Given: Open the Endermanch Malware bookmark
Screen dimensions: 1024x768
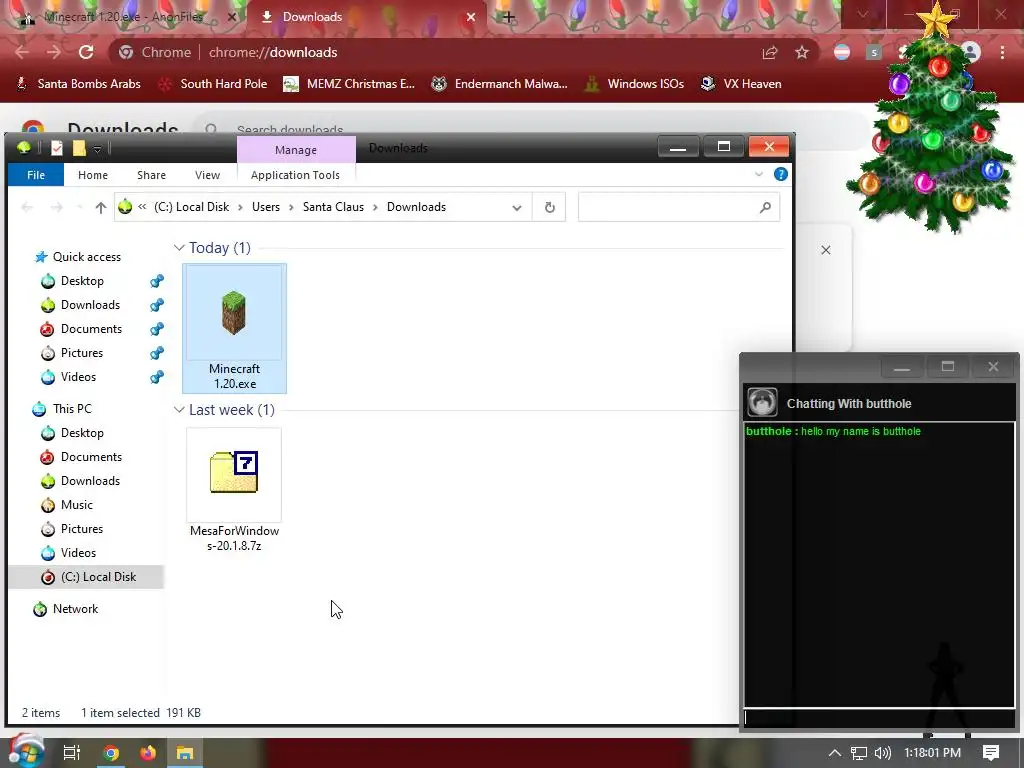Looking at the screenshot, I should click(500, 84).
